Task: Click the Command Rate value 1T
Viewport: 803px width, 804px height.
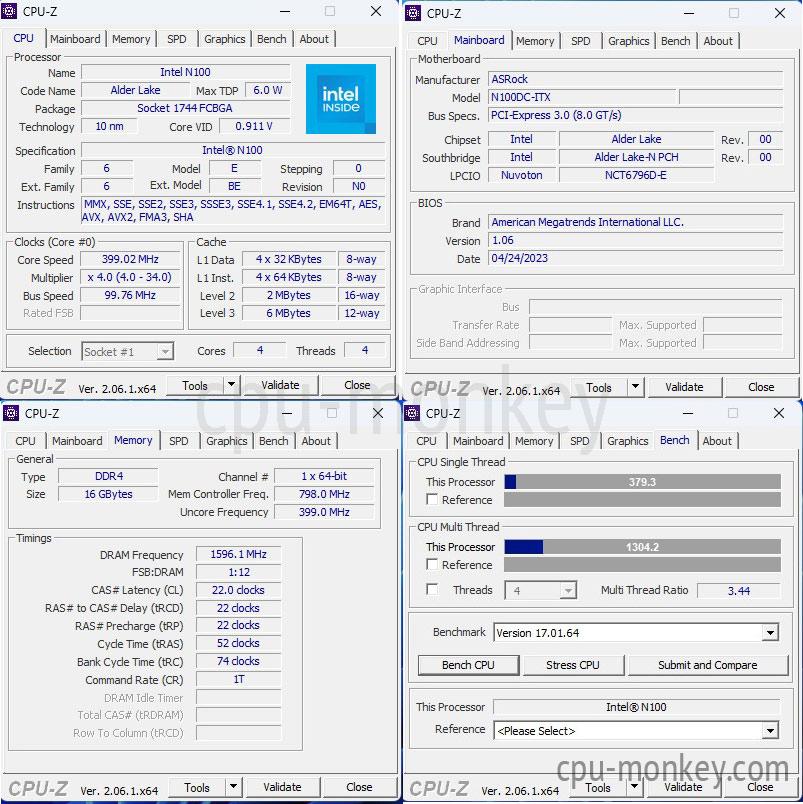Action: click(238, 679)
